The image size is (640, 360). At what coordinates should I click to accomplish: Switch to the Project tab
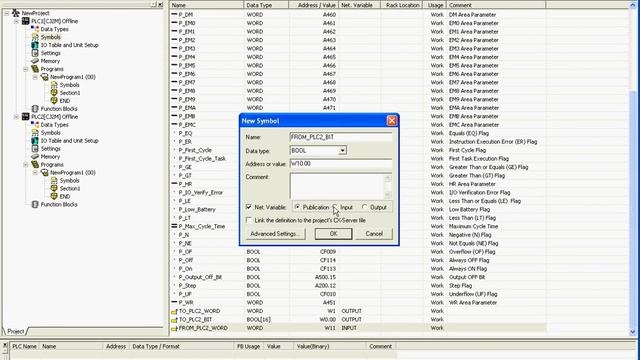16,331
